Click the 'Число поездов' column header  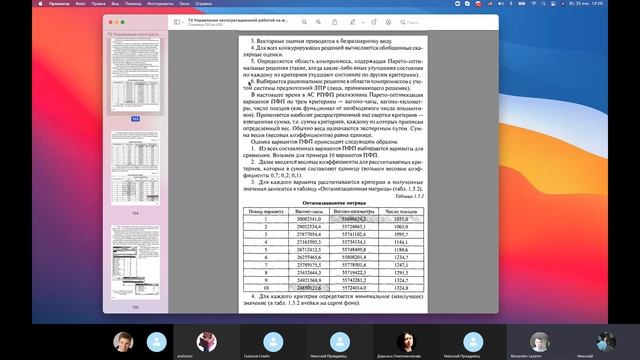(401, 211)
